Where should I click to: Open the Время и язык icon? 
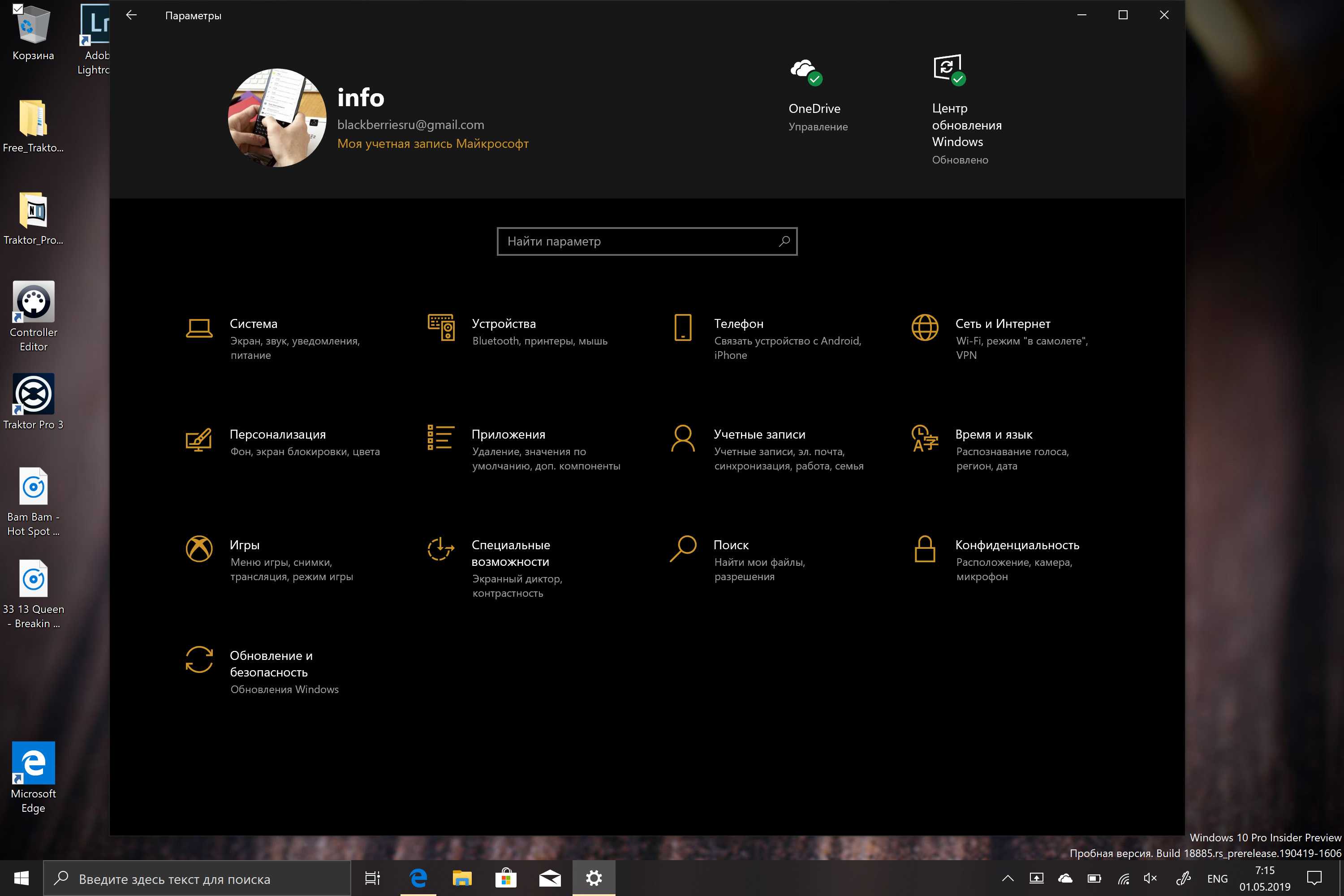tap(925, 438)
